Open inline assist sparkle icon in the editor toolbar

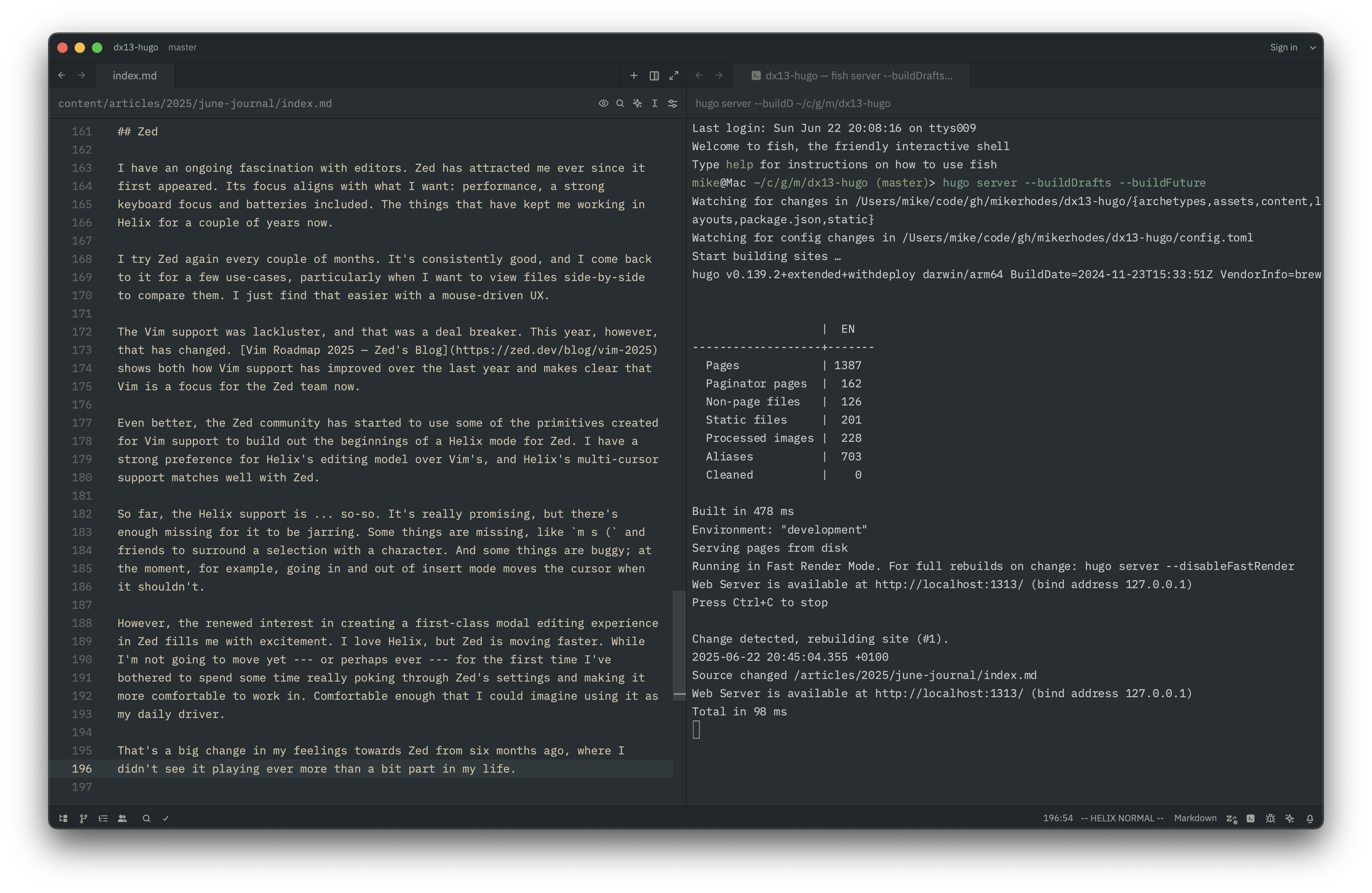637,103
